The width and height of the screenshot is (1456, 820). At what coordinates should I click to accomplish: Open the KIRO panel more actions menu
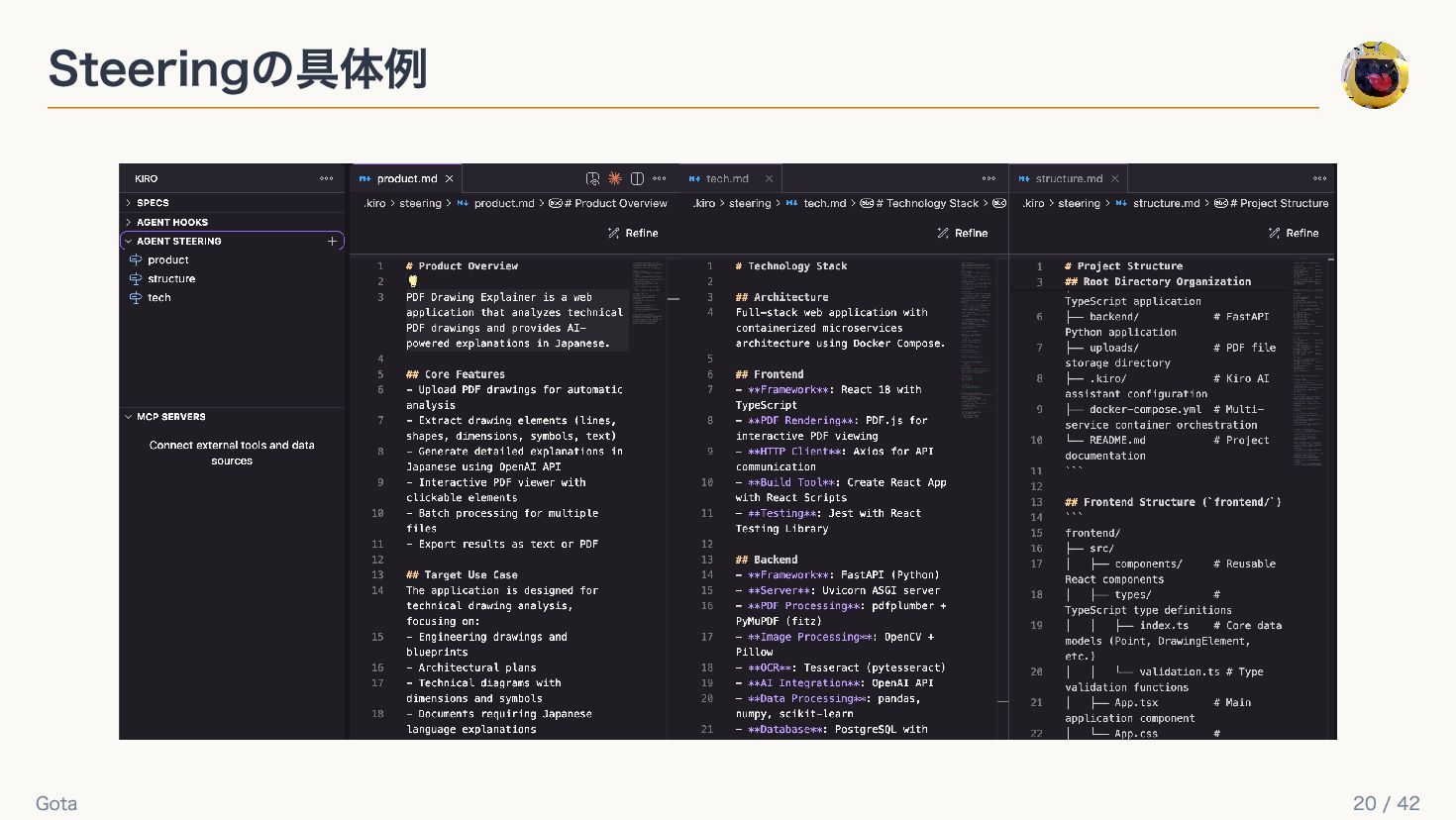pyautogui.click(x=326, y=179)
